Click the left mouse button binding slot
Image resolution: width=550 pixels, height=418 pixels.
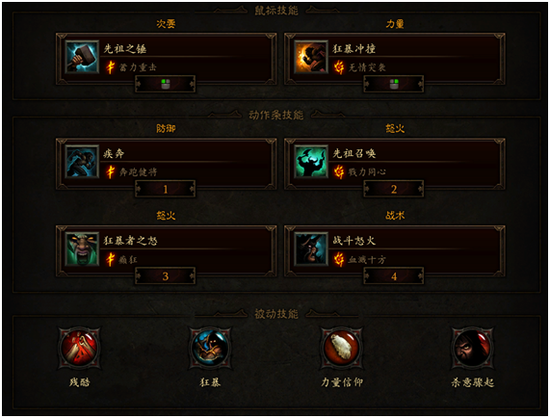point(165,84)
